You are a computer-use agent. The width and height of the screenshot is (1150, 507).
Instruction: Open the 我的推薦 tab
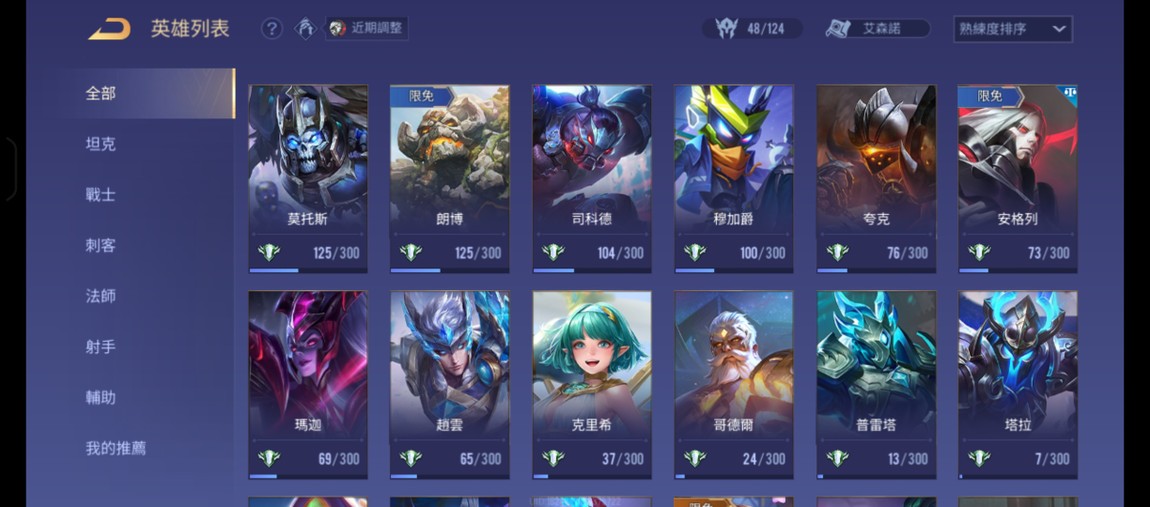click(x=115, y=448)
